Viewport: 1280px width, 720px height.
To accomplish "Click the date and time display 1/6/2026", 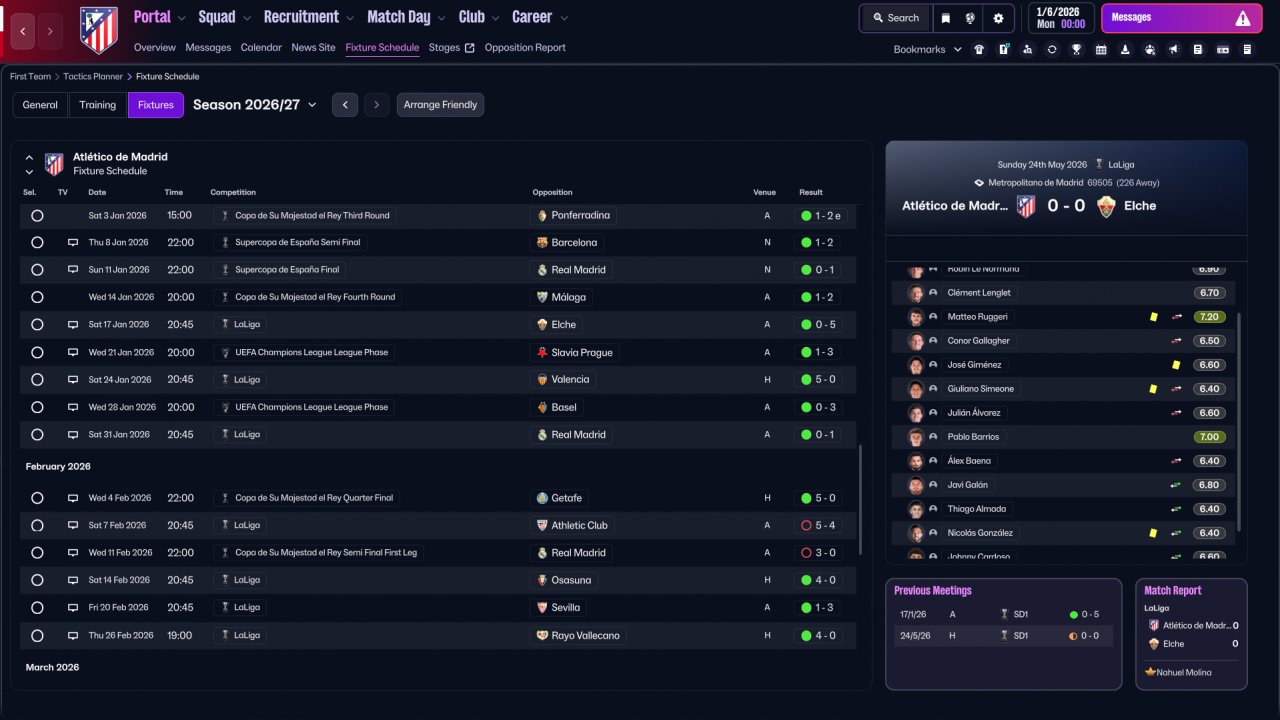I will tap(1060, 18).
